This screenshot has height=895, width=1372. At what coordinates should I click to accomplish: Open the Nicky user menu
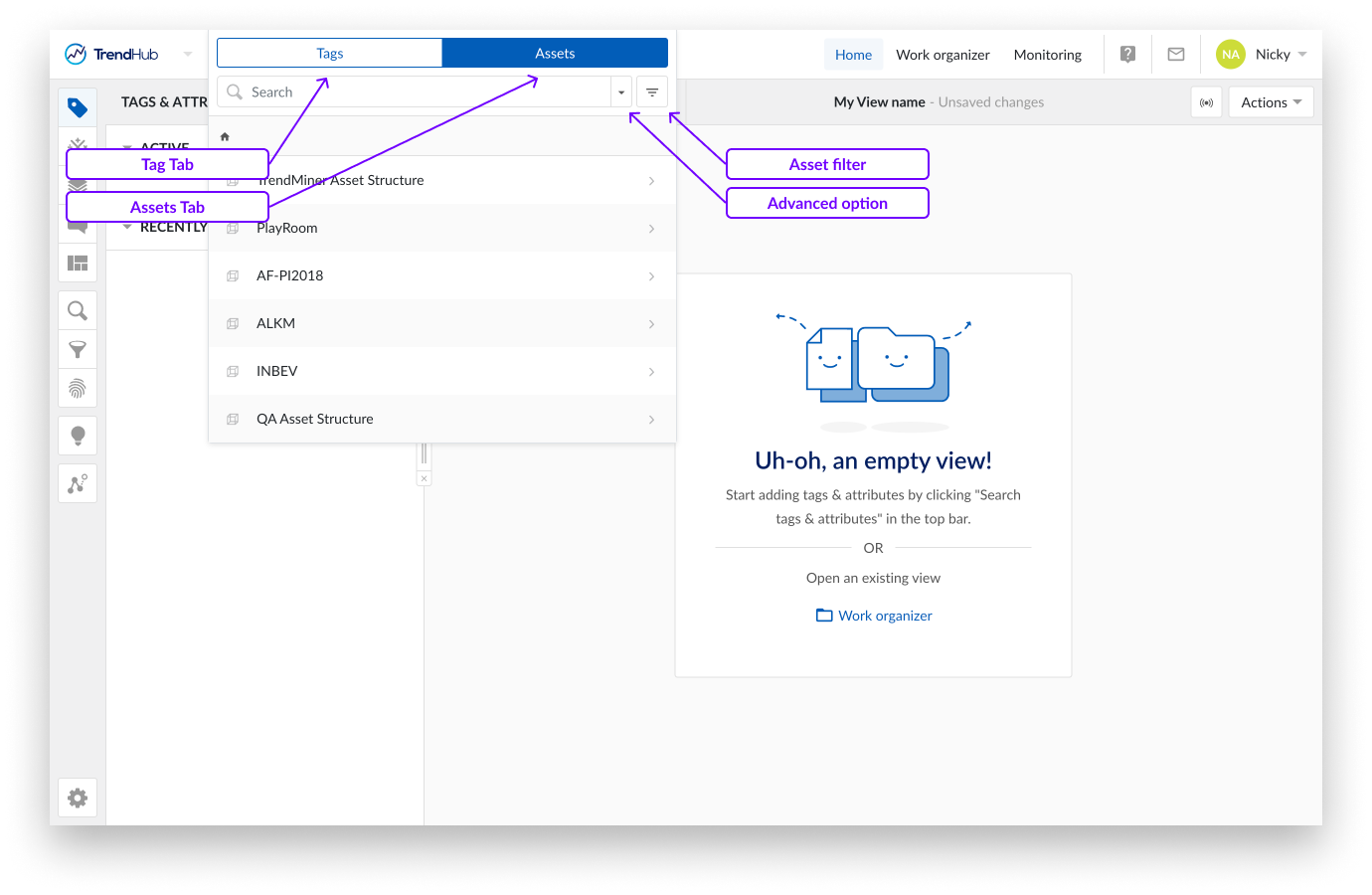[1262, 55]
